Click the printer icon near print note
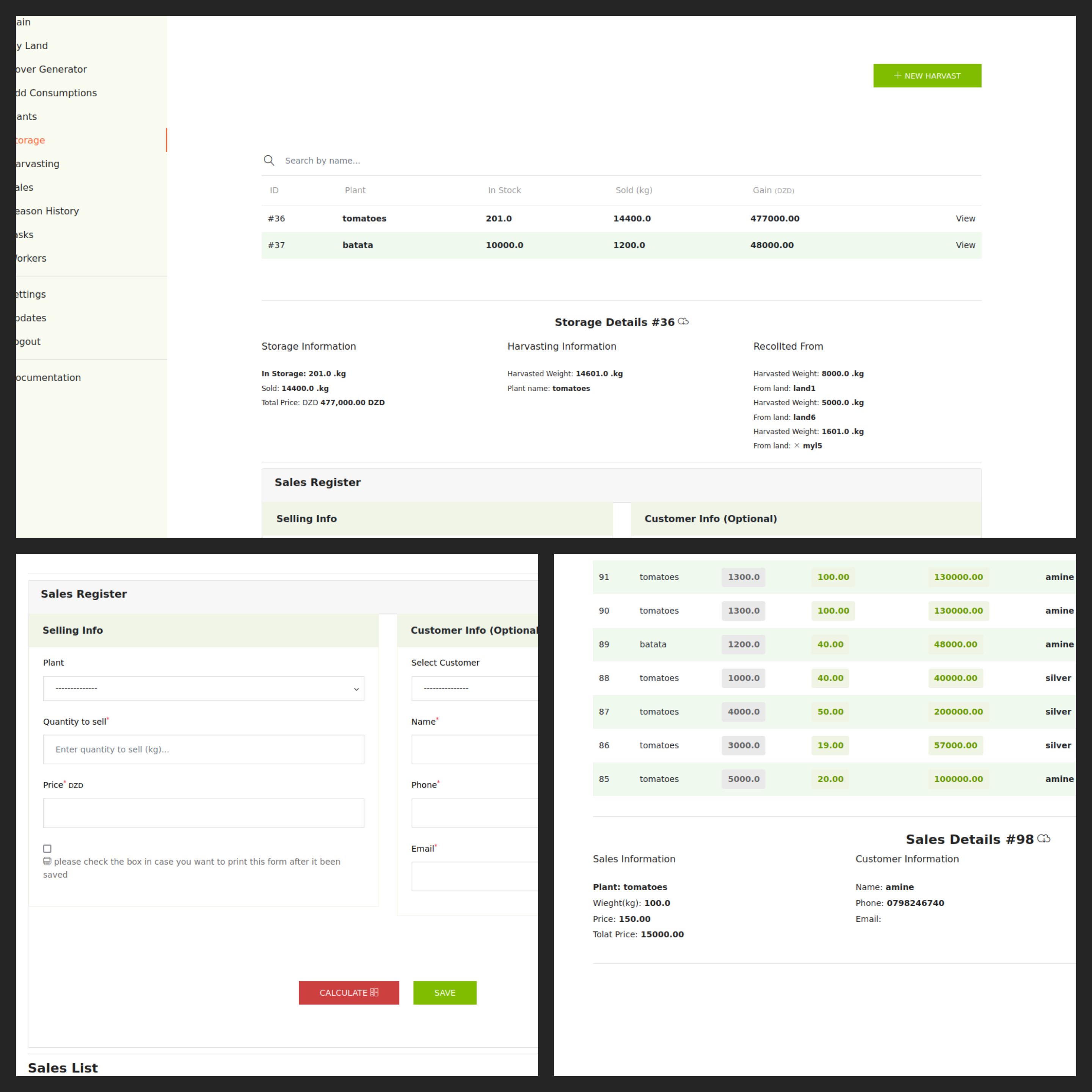This screenshot has height=1092, width=1092. (47, 861)
